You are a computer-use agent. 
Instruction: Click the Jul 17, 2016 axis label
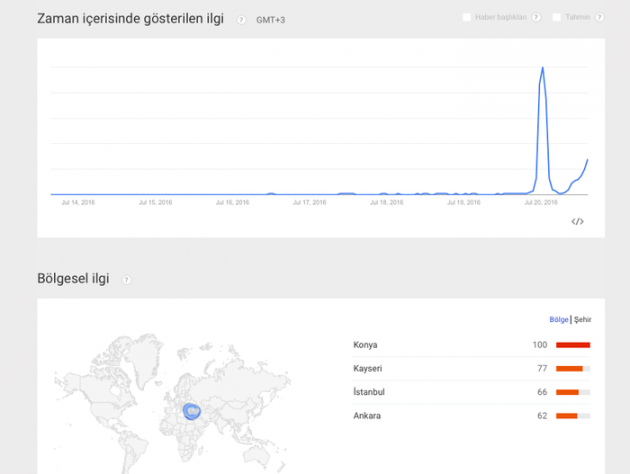tap(310, 202)
